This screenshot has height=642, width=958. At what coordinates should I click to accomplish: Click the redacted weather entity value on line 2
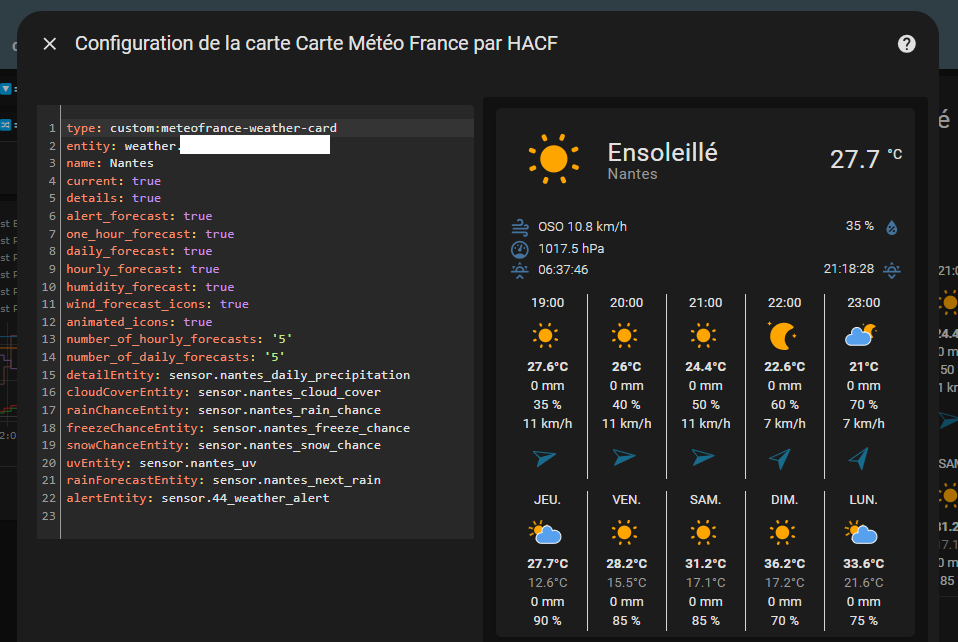tap(255, 145)
